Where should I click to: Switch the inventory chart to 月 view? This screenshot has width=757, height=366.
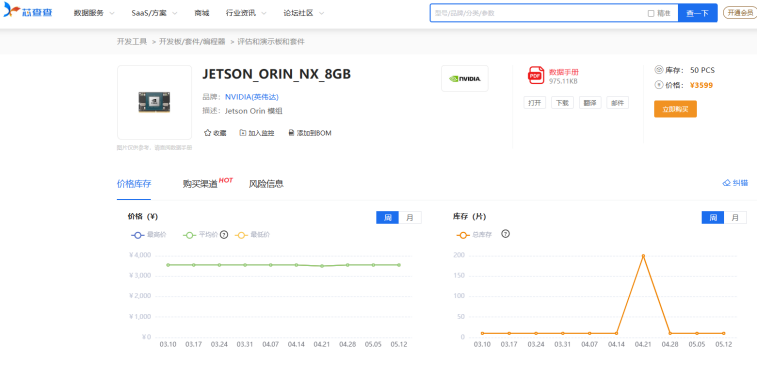click(x=735, y=217)
